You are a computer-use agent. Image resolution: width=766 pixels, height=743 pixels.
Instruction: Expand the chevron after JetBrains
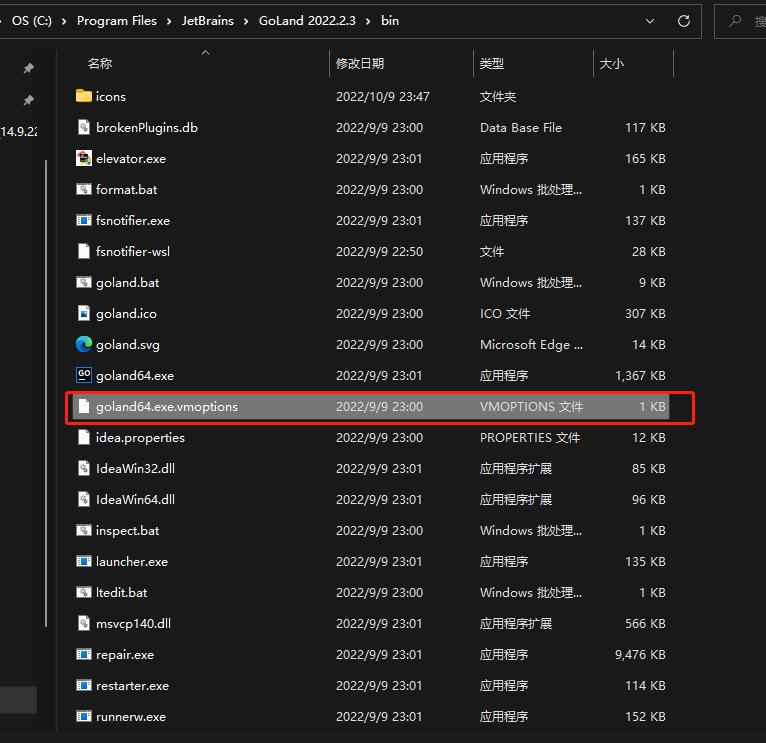pos(246,21)
